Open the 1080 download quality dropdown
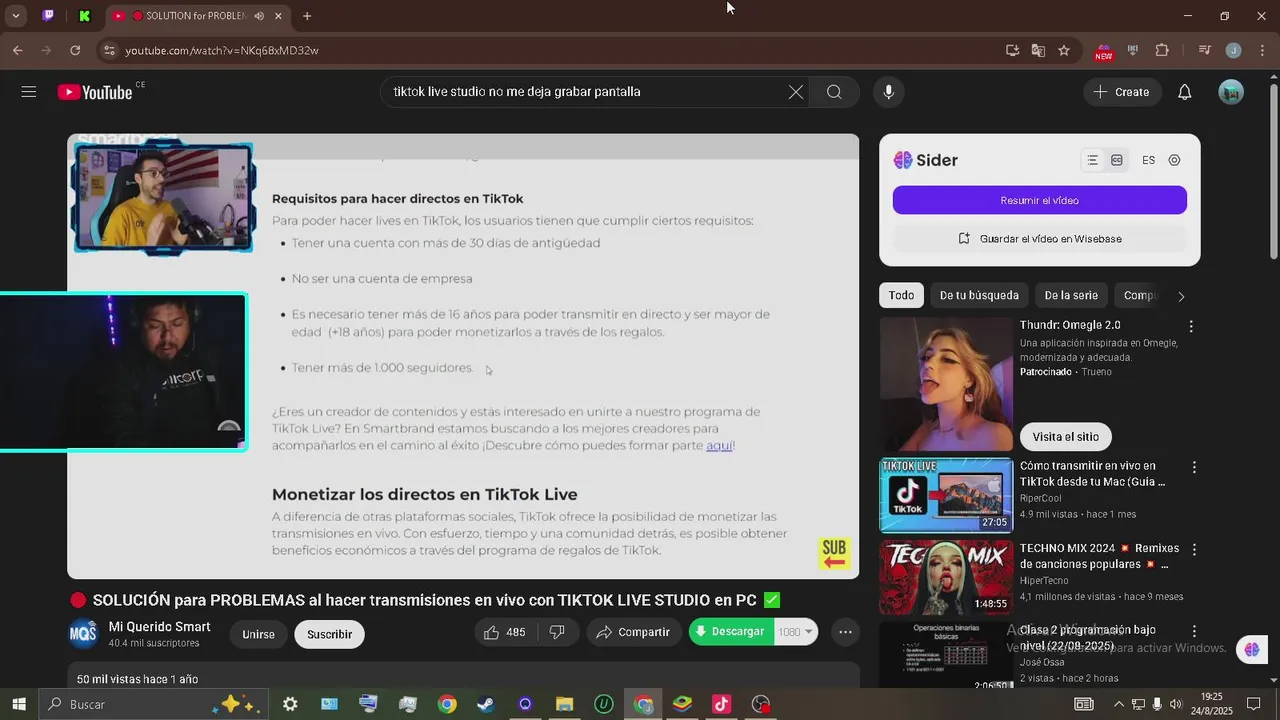Image resolution: width=1280 pixels, height=720 pixels. pyautogui.click(x=796, y=632)
